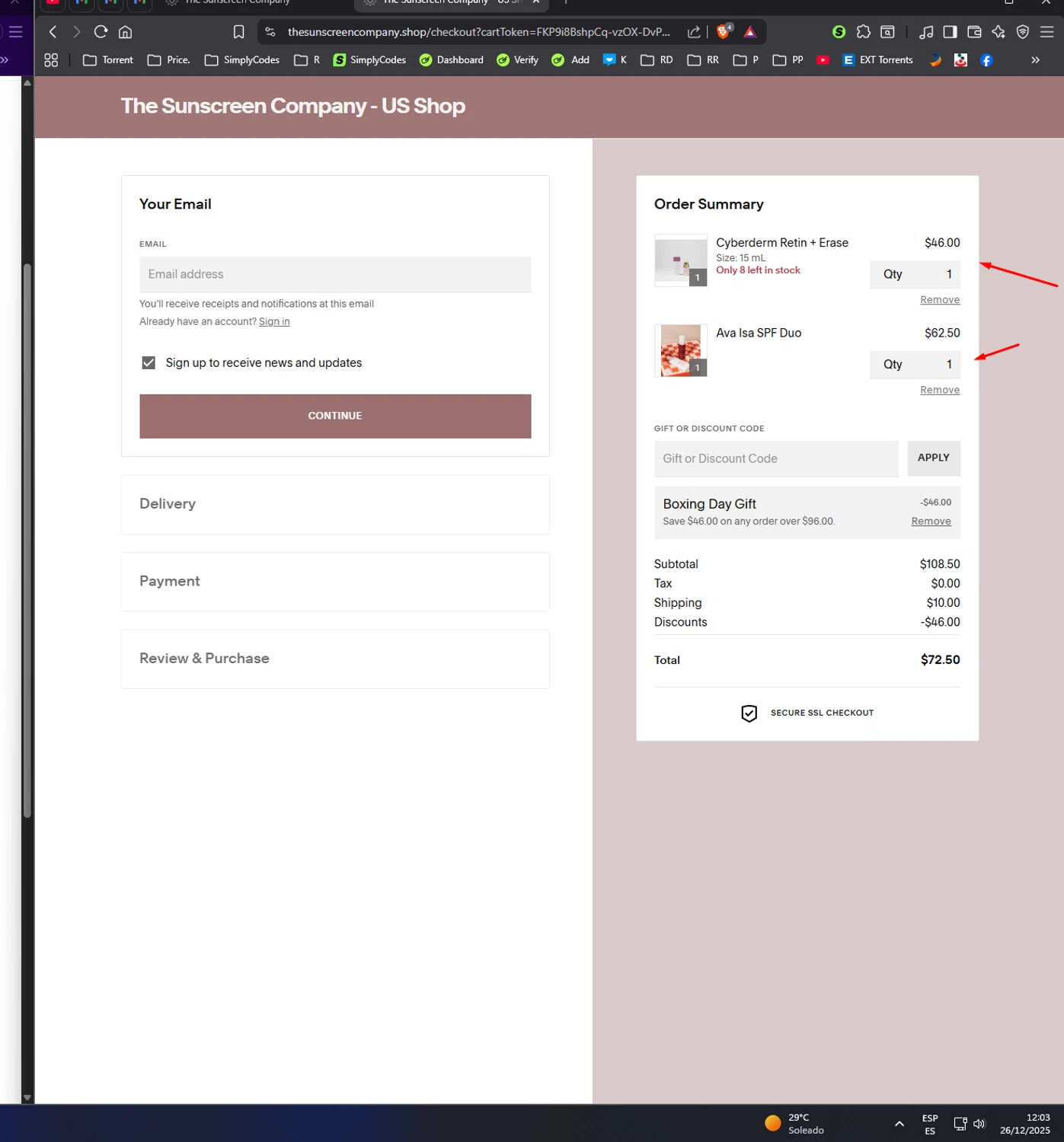The height and width of the screenshot is (1142, 1064).
Task: Reload the checkout page
Action: coord(101,32)
